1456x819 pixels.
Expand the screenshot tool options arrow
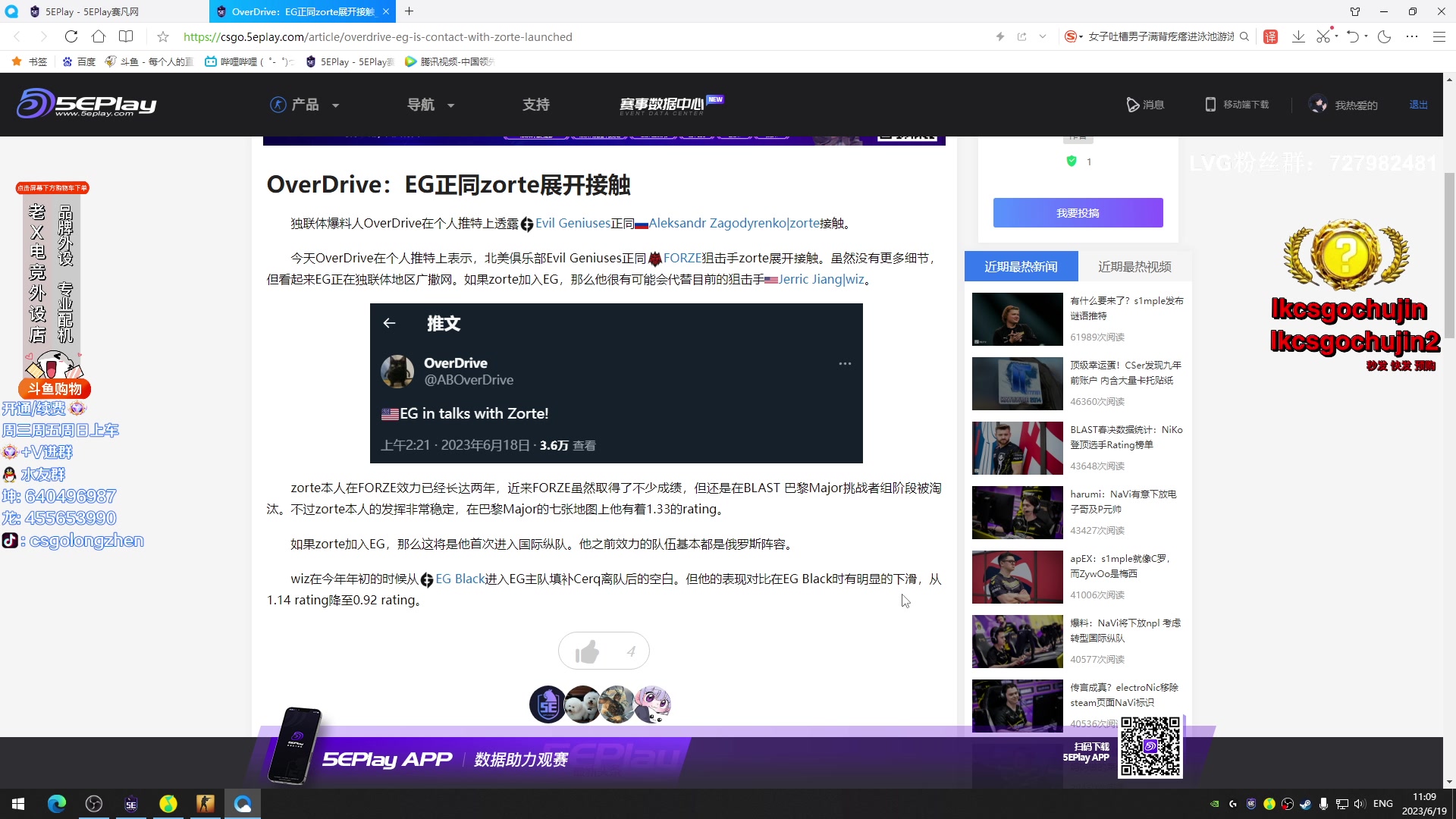click(1336, 35)
